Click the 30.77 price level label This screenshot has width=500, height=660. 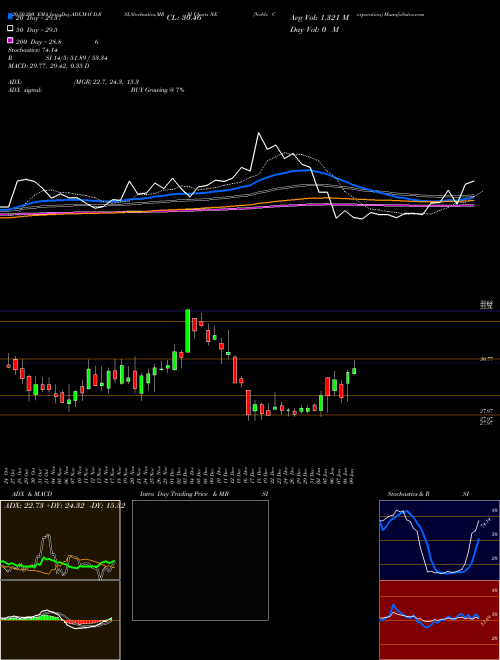[486, 359]
